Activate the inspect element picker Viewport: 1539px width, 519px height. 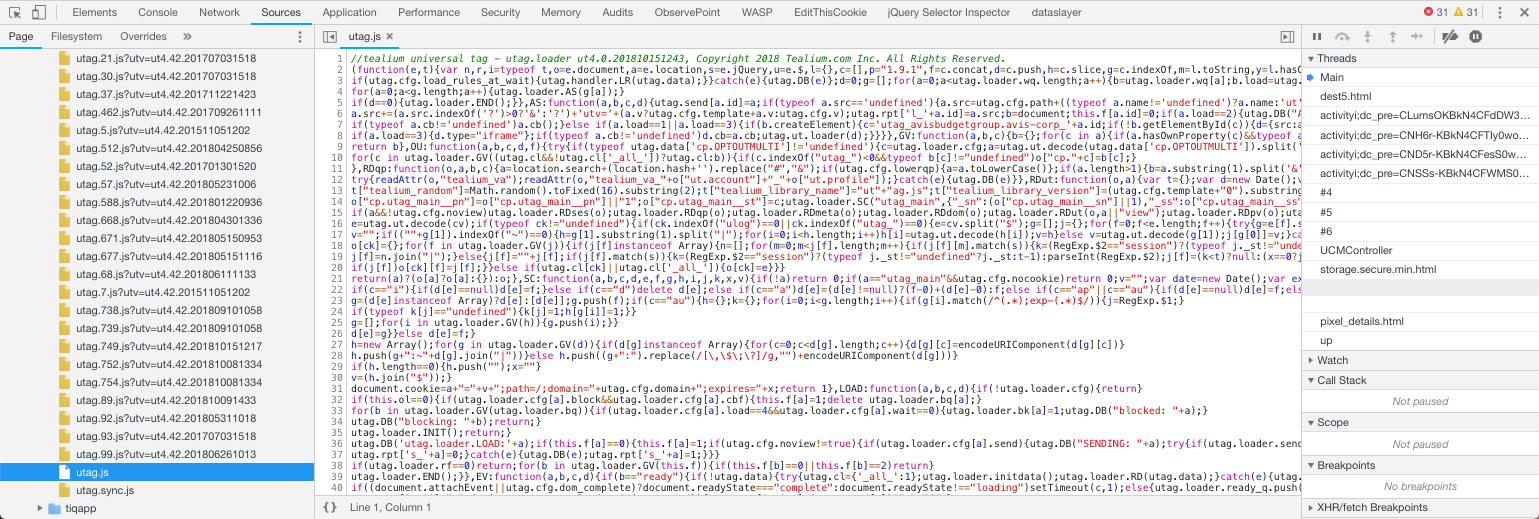tap(13, 13)
